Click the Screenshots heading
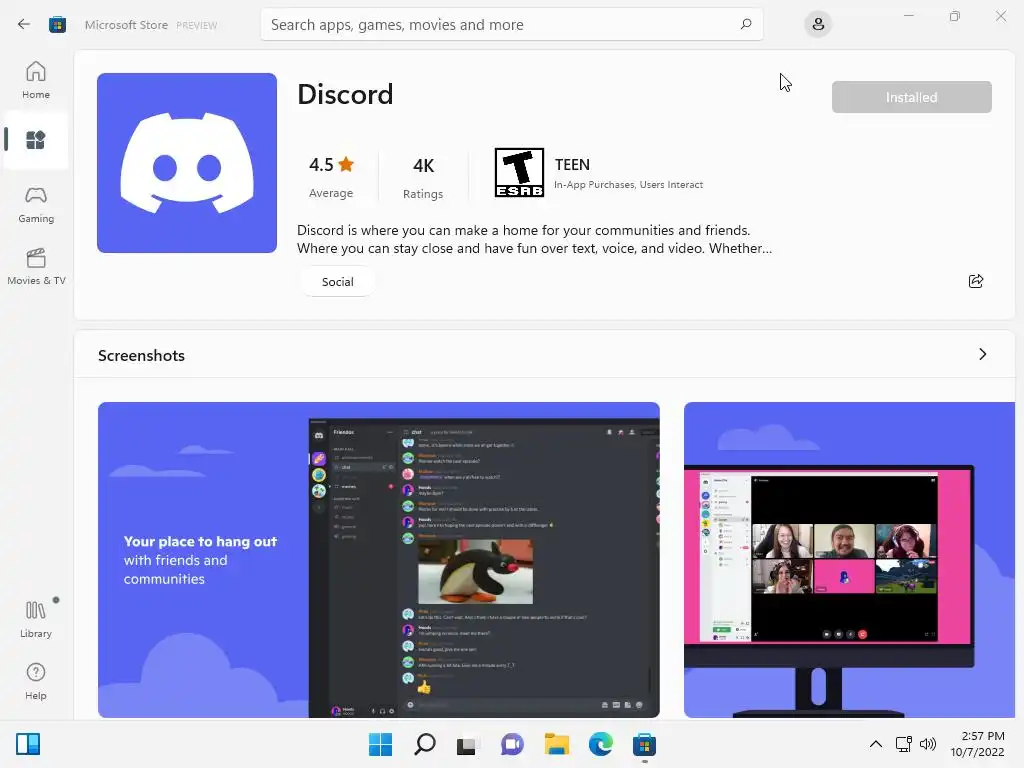 tap(141, 355)
